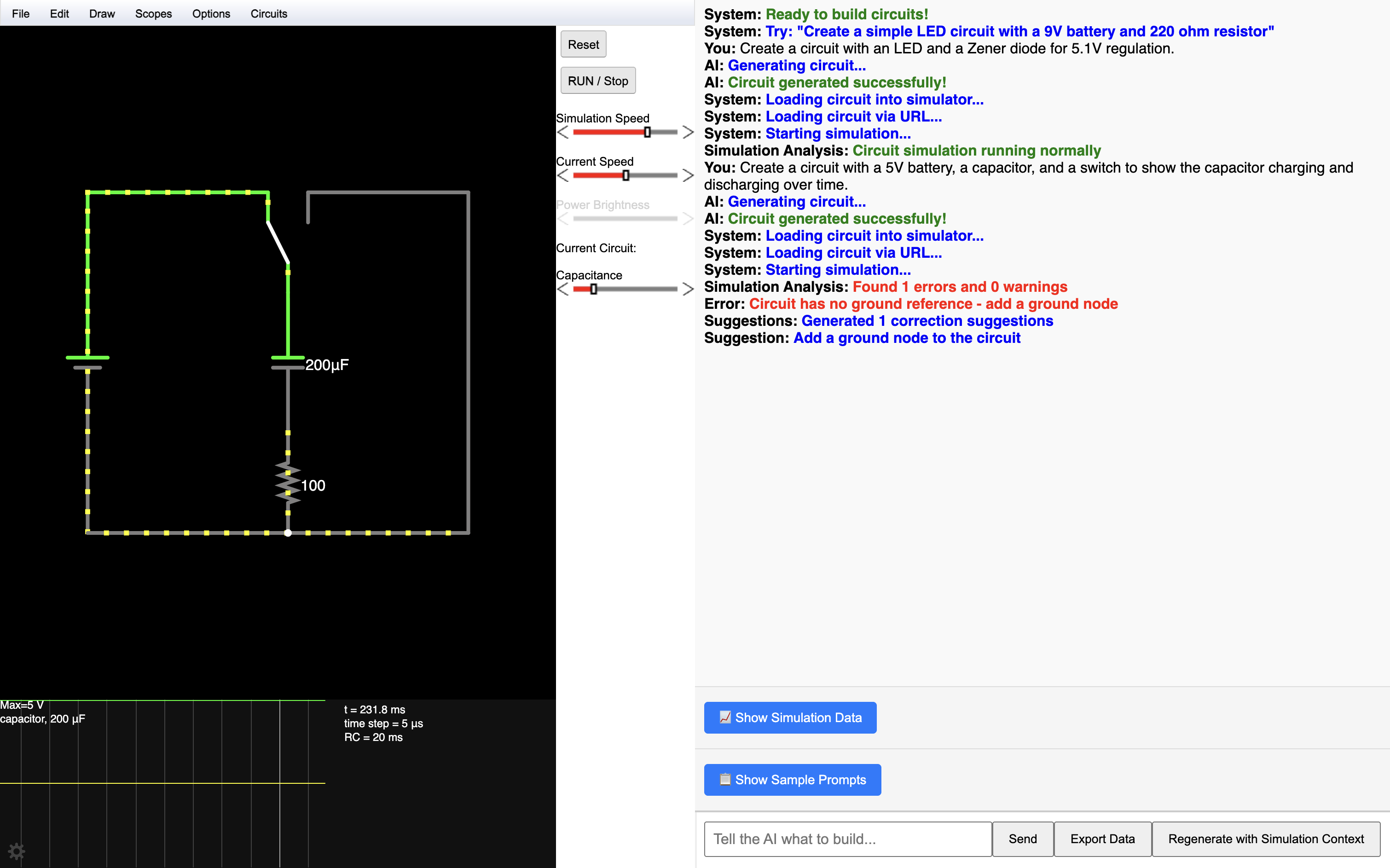Open the Draw menu

point(102,14)
